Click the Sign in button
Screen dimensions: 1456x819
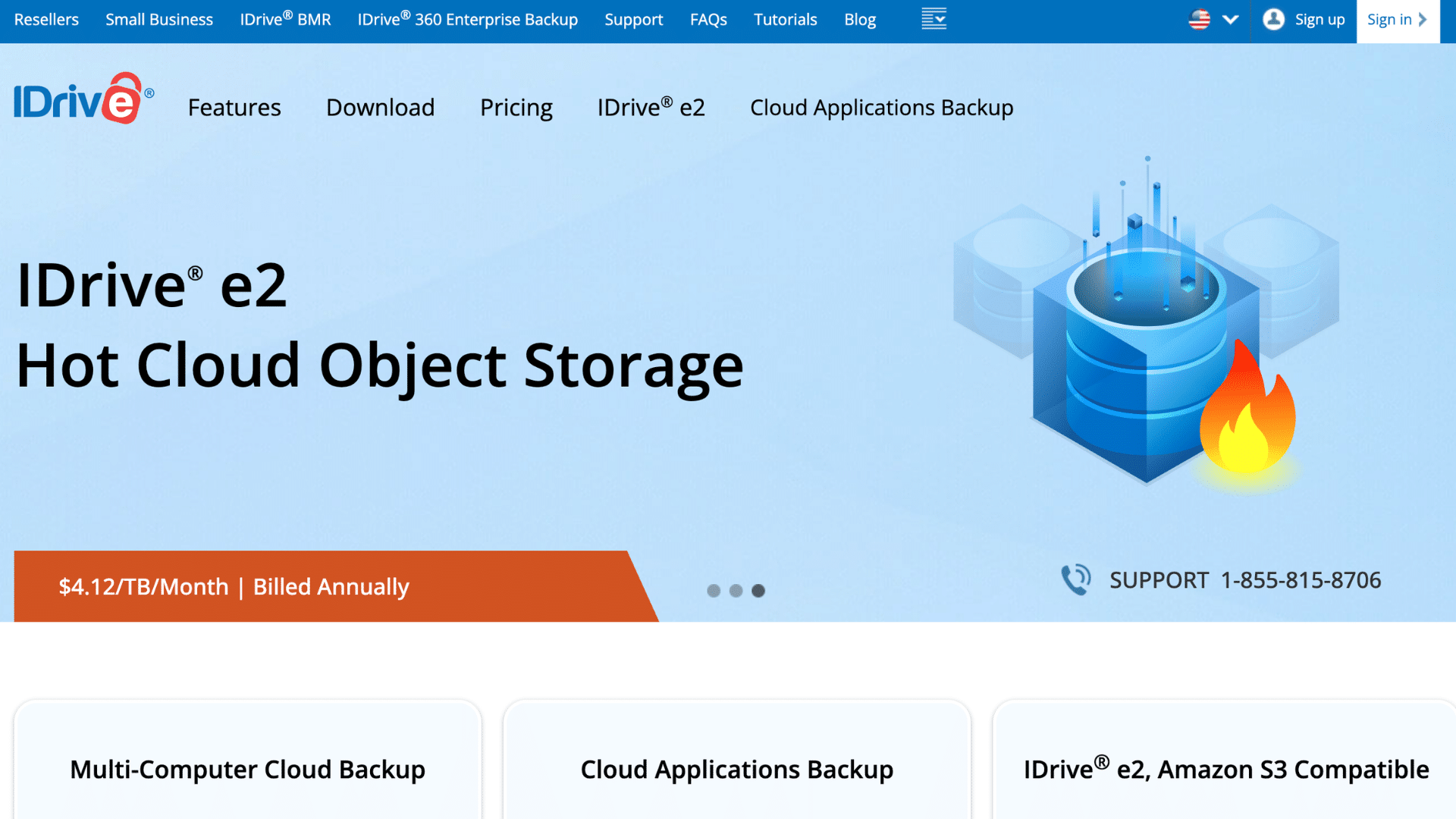tap(1398, 21)
